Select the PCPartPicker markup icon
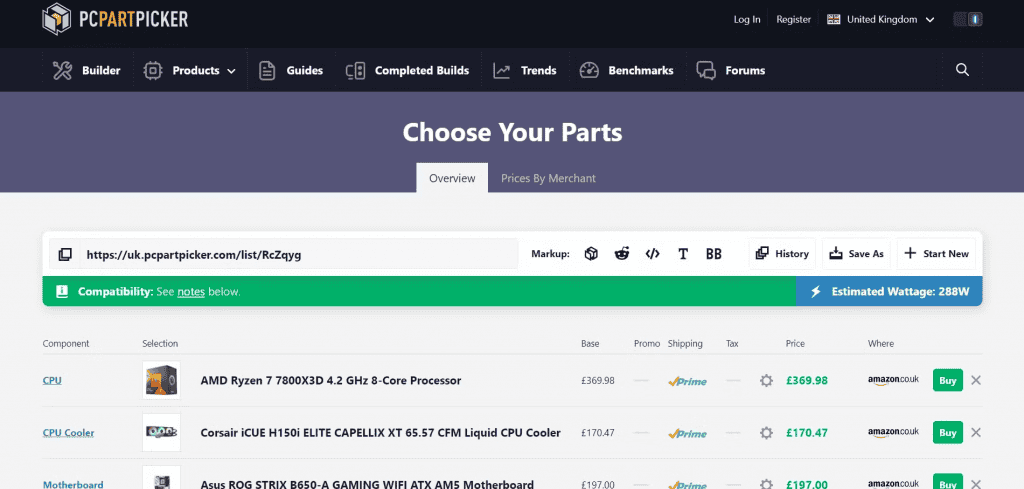 [591, 254]
